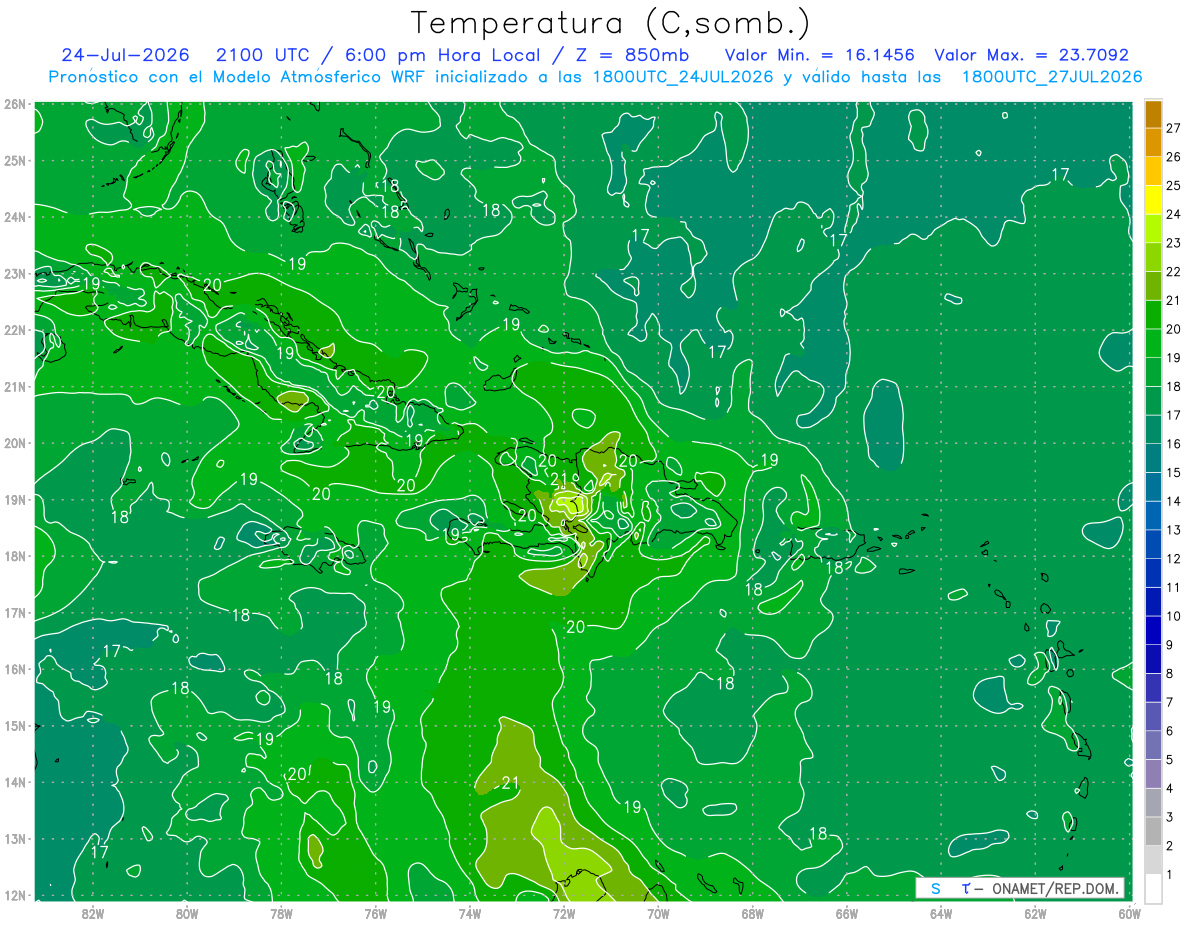
Task: Click latitude axis label "26N"
Action: 15,104
